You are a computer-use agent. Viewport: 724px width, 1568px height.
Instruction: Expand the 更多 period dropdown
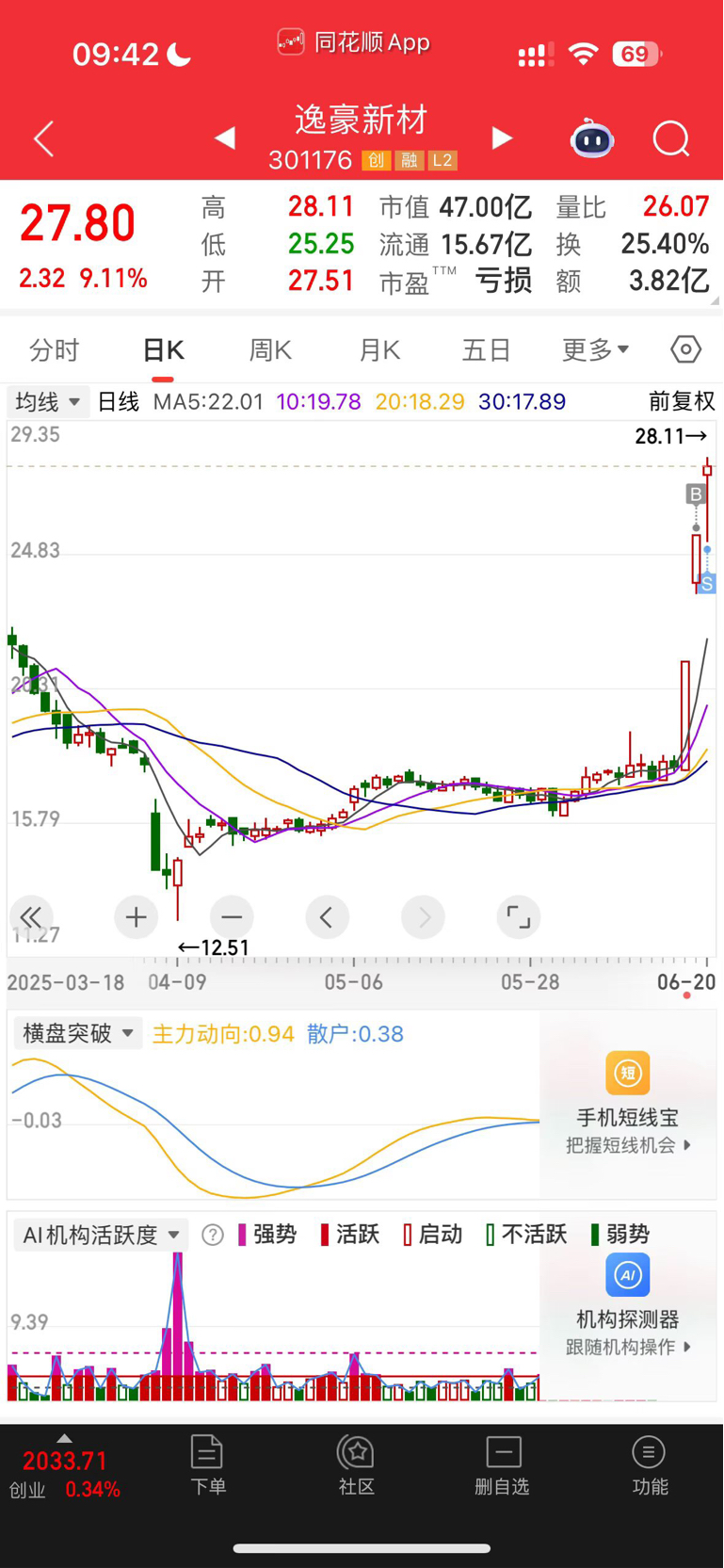click(596, 350)
